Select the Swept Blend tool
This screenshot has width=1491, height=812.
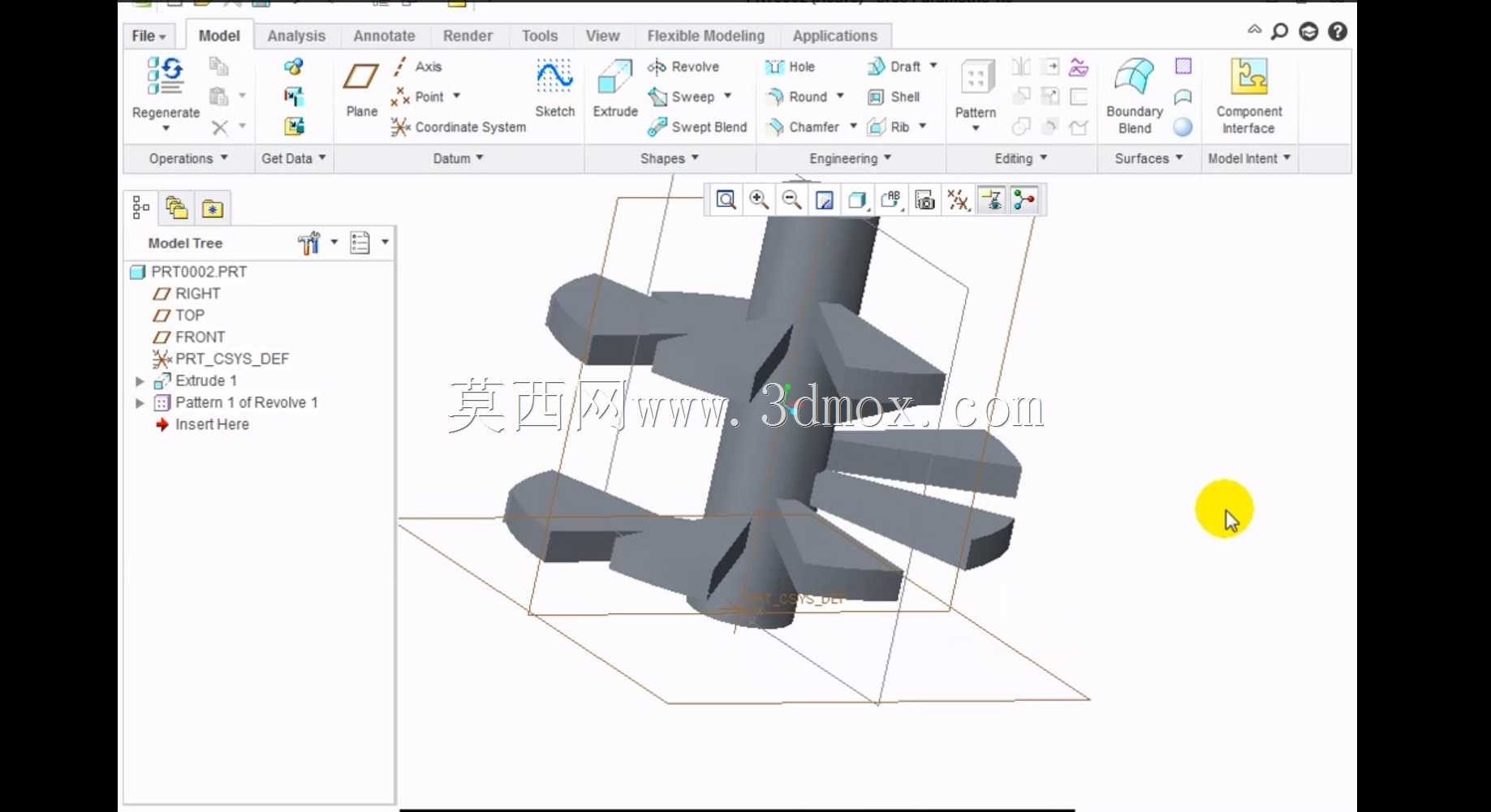click(x=697, y=127)
